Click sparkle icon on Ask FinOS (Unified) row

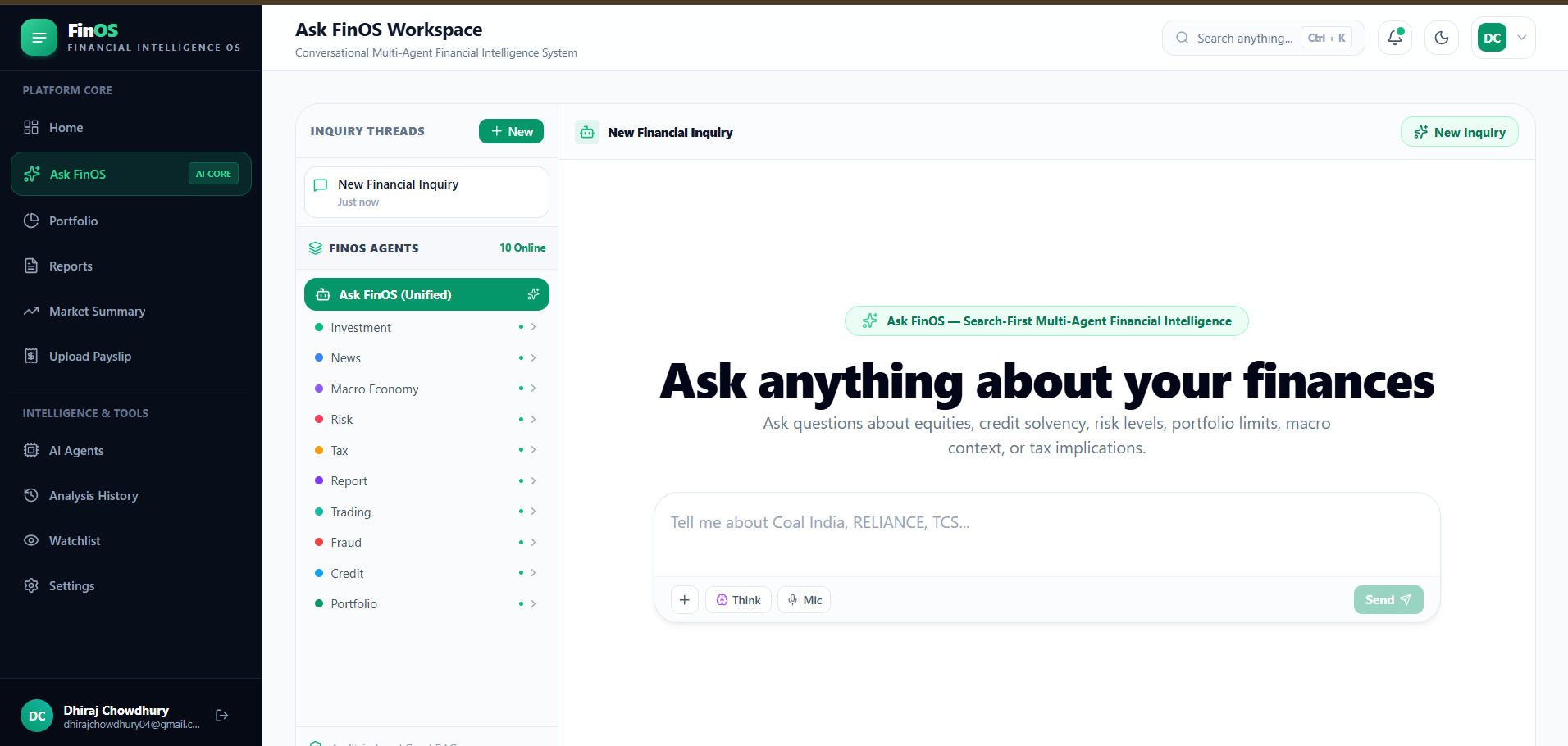click(533, 294)
